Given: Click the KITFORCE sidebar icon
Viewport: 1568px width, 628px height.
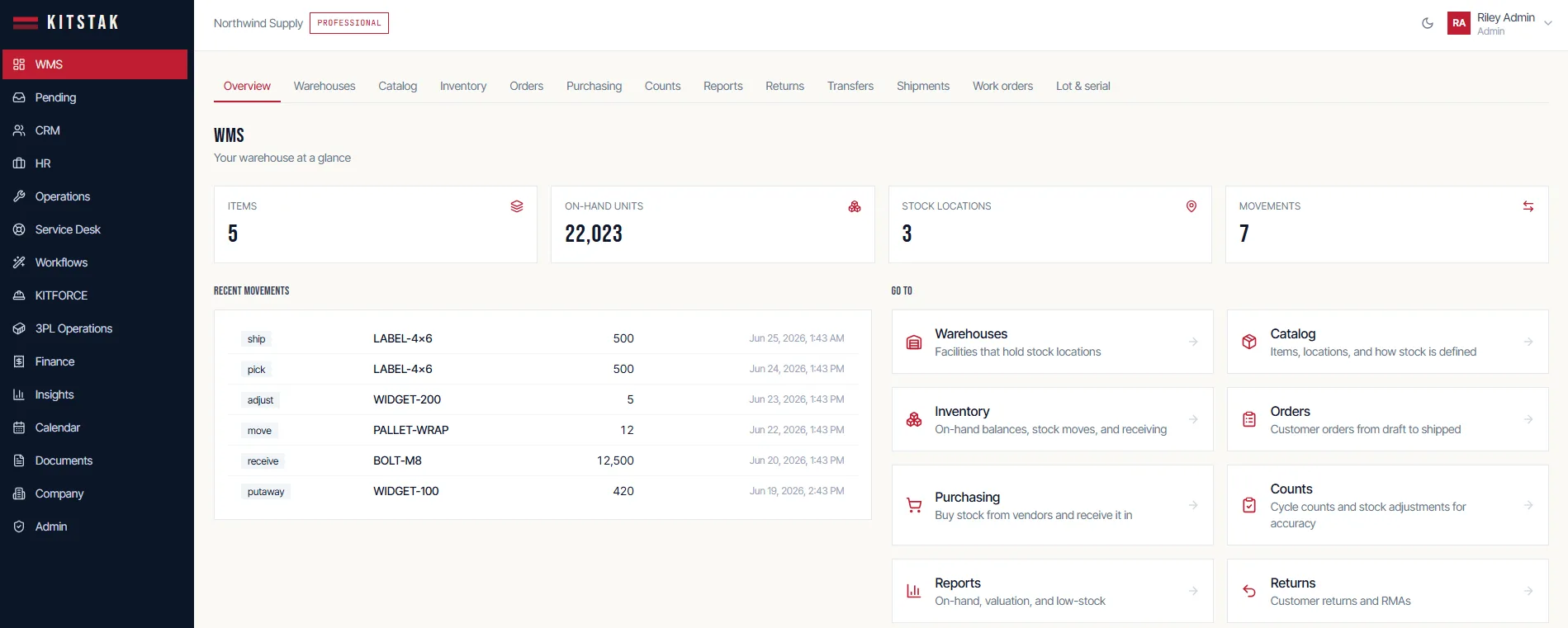Looking at the screenshot, I should click(x=19, y=295).
